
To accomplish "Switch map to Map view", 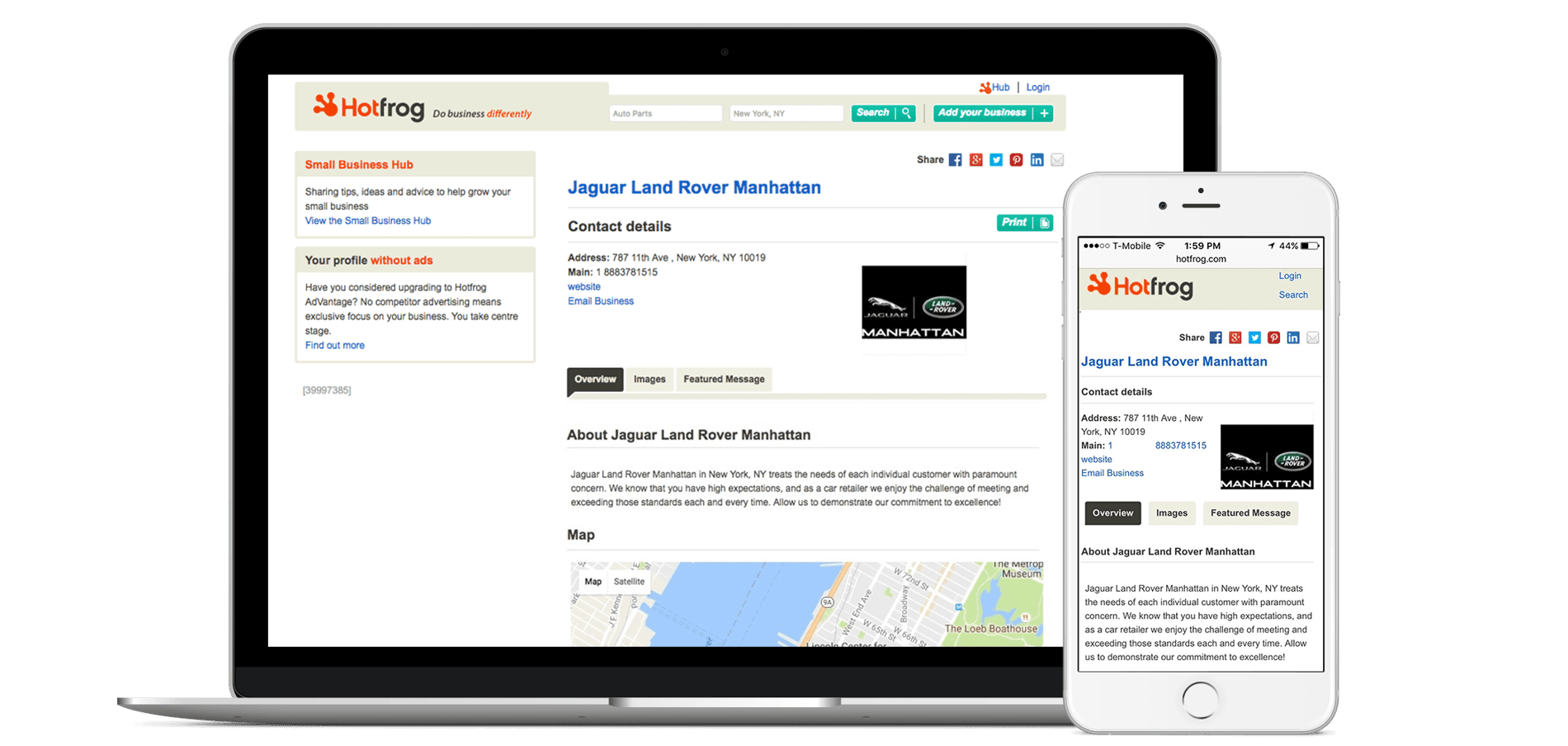I will (x=593, y=582).
